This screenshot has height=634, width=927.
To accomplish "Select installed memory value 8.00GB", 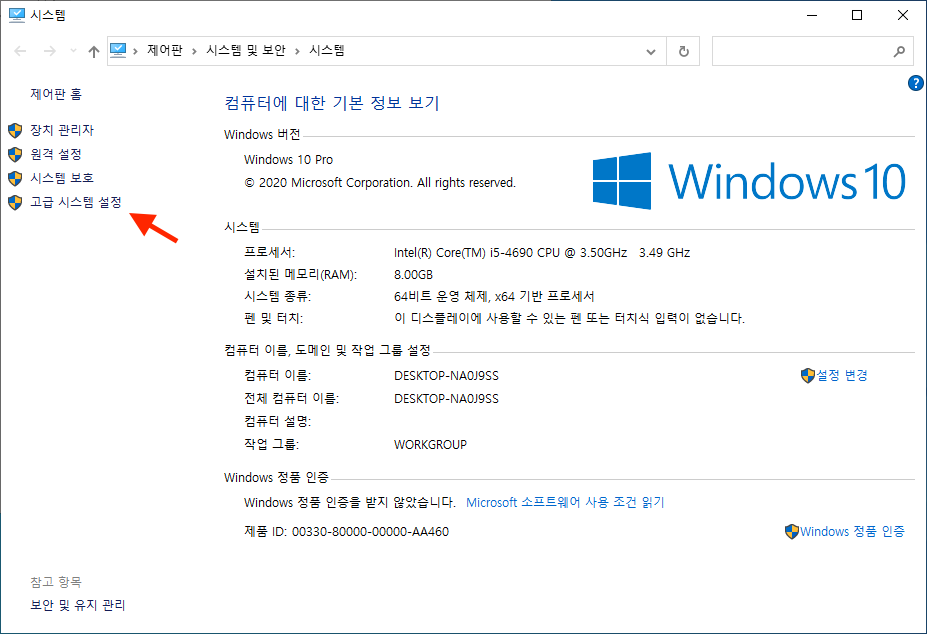I will click(x=413, y=275).
